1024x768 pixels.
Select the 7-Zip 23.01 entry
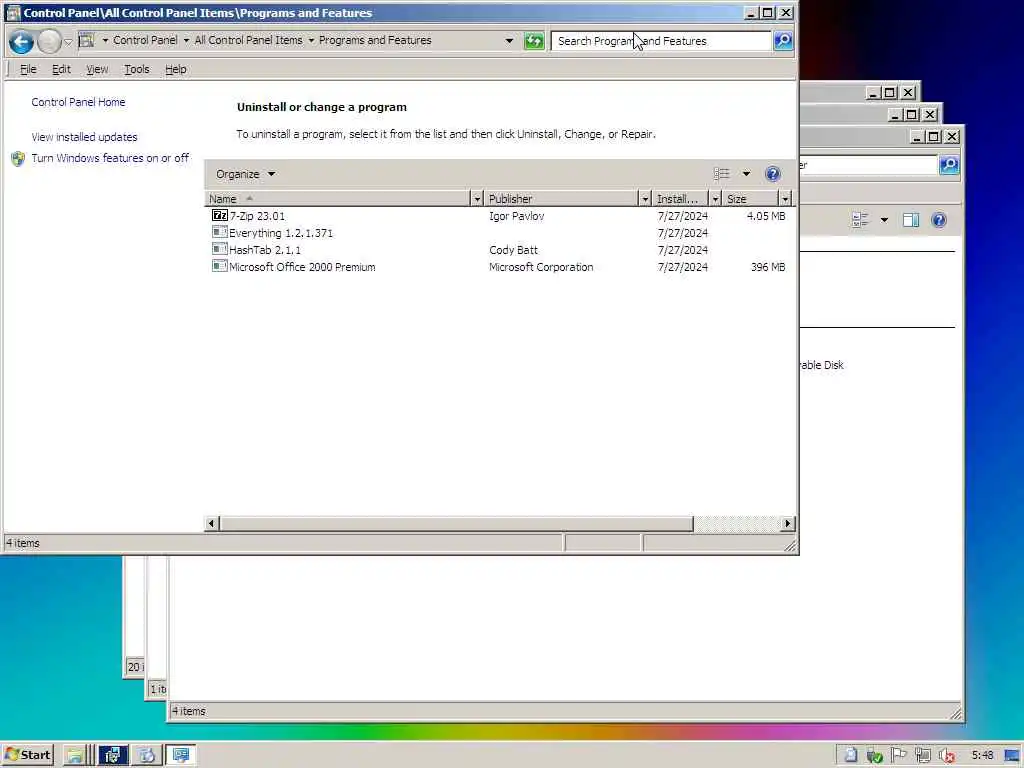tap(257, 216)
